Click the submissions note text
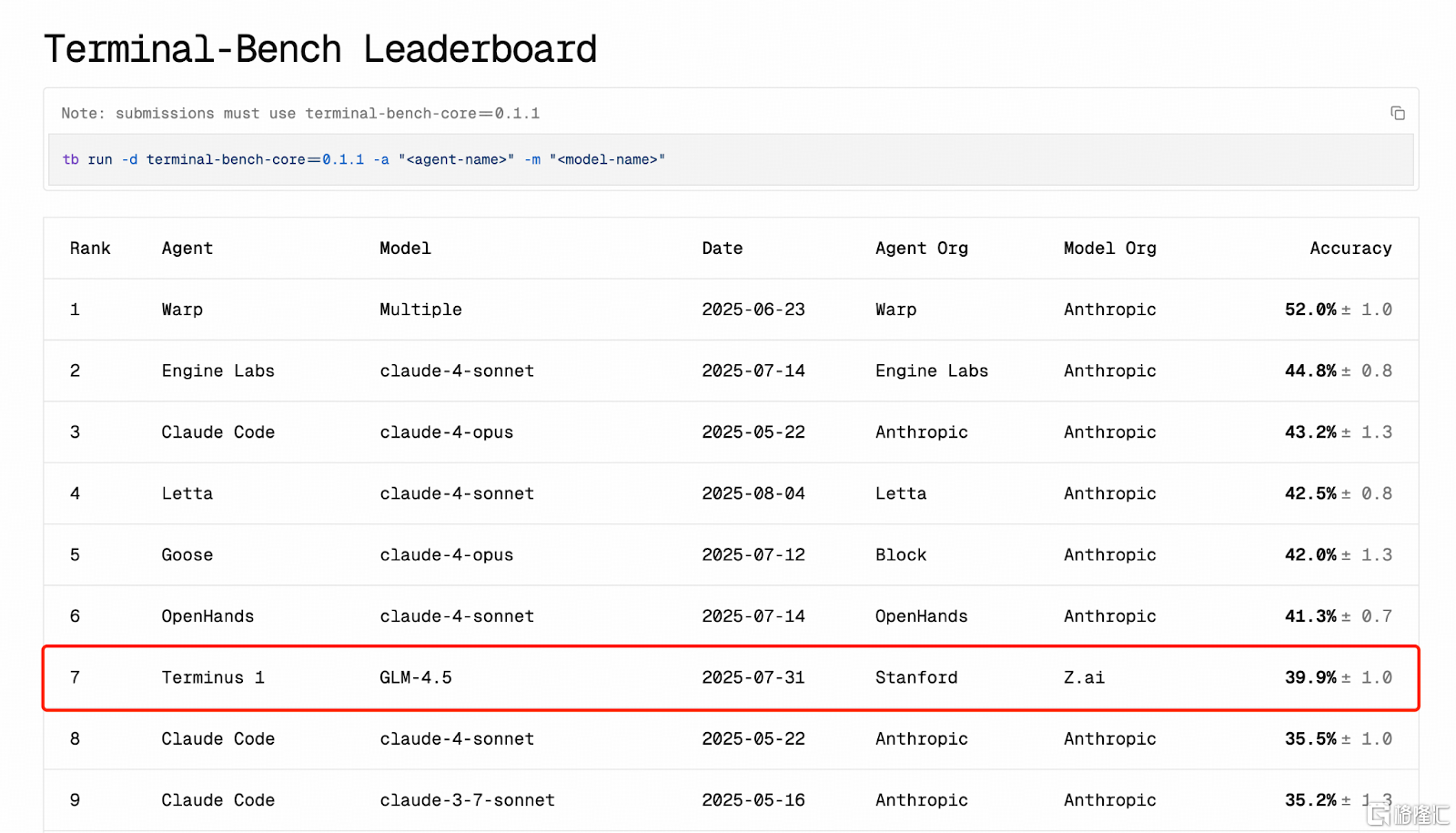Screen dimensions: 1456x833 click(x=300, y=114)
